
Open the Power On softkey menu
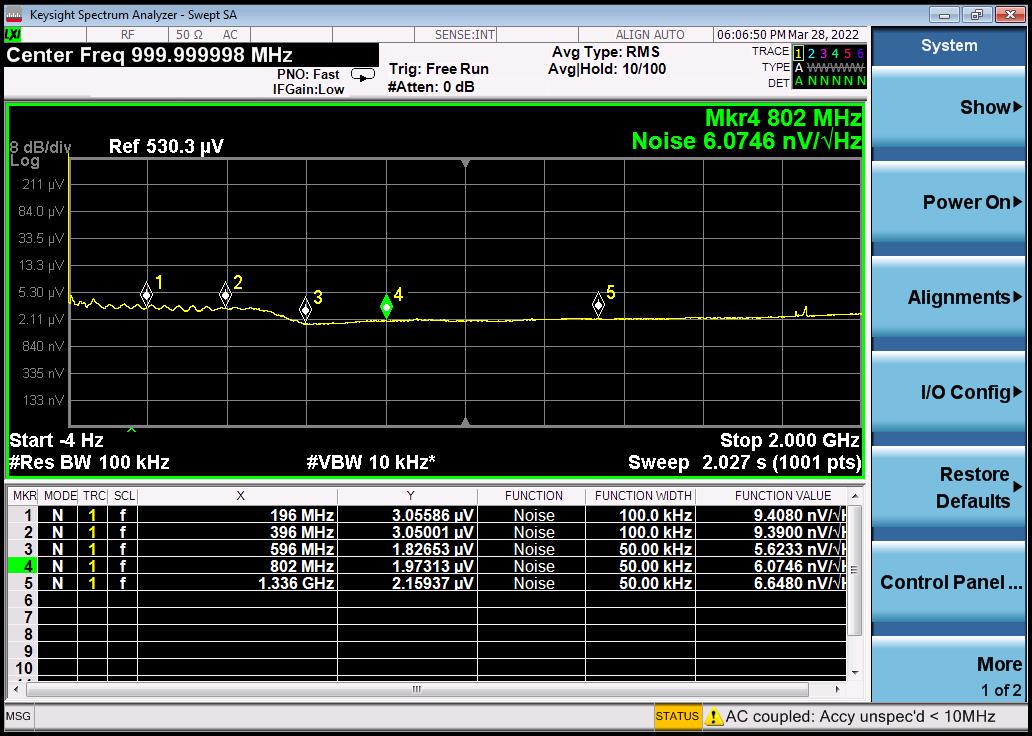948,203
